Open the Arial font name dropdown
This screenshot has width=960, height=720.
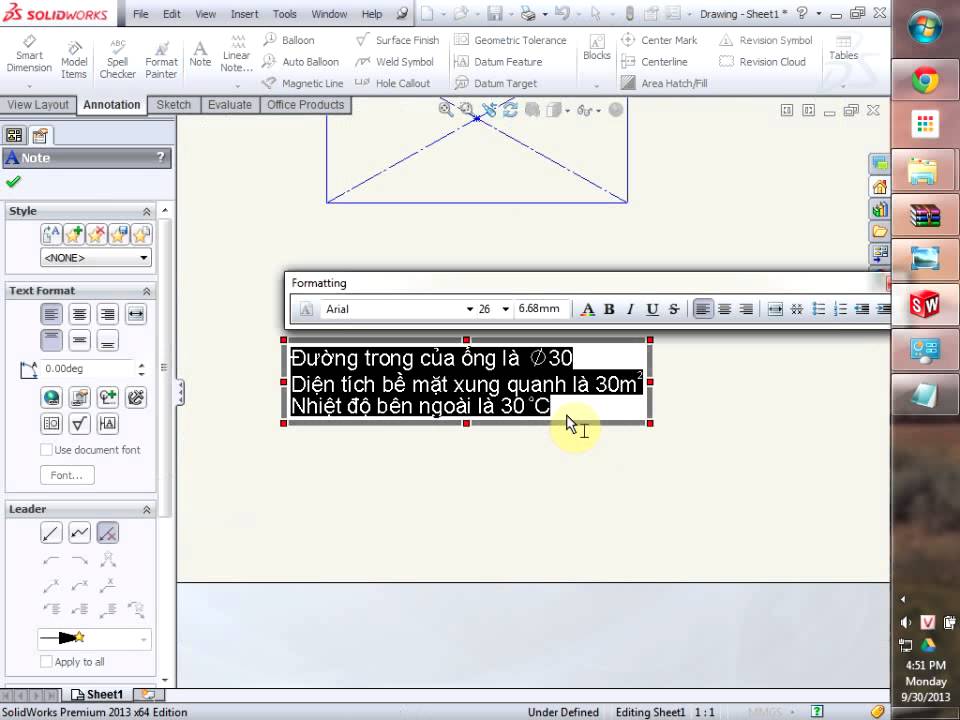pyautogui.click(x=469, y=310)
